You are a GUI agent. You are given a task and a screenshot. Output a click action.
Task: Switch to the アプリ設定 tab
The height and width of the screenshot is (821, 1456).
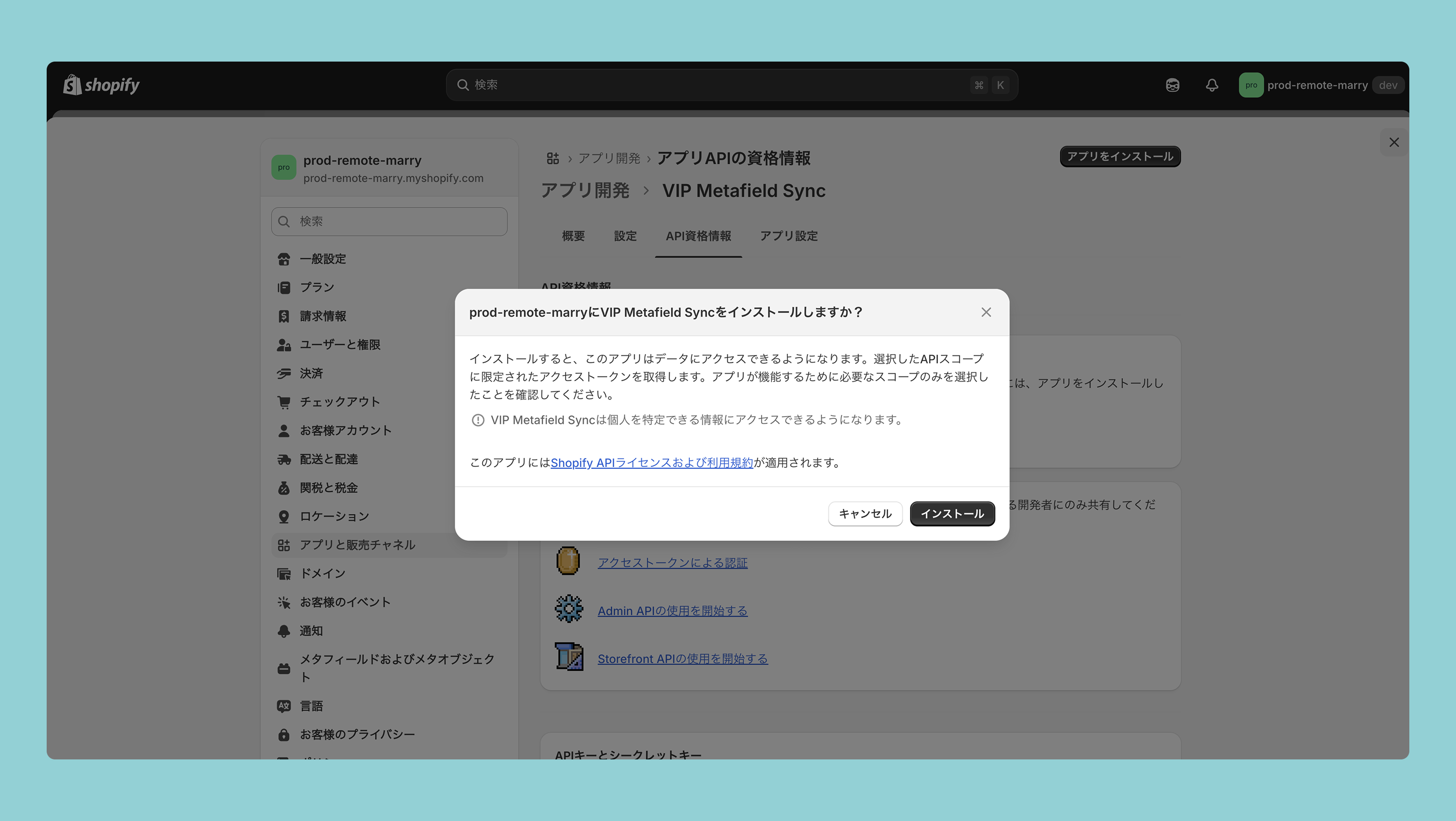point(789,236)
